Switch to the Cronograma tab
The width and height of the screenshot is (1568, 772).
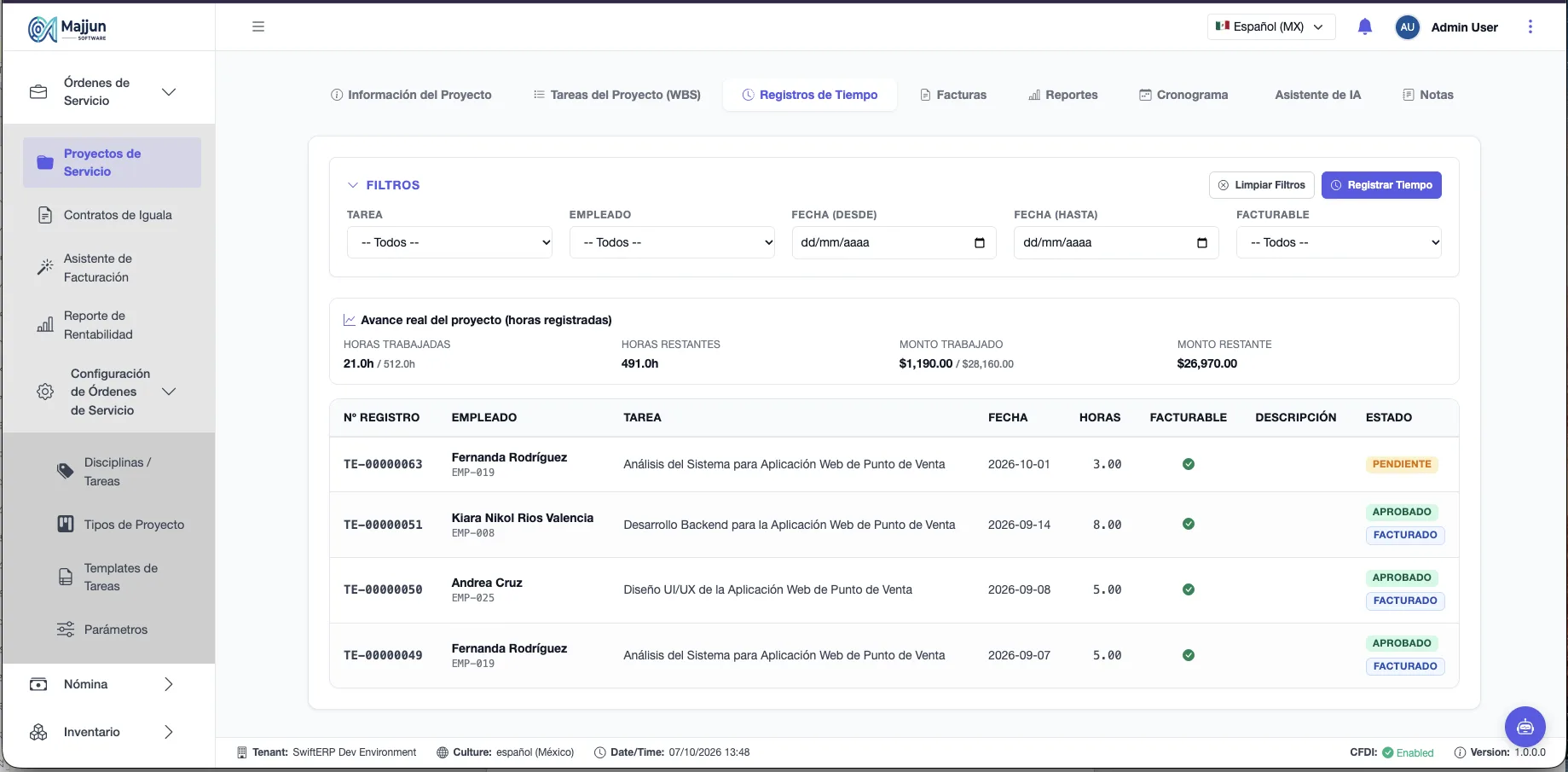click(1183, 95)
